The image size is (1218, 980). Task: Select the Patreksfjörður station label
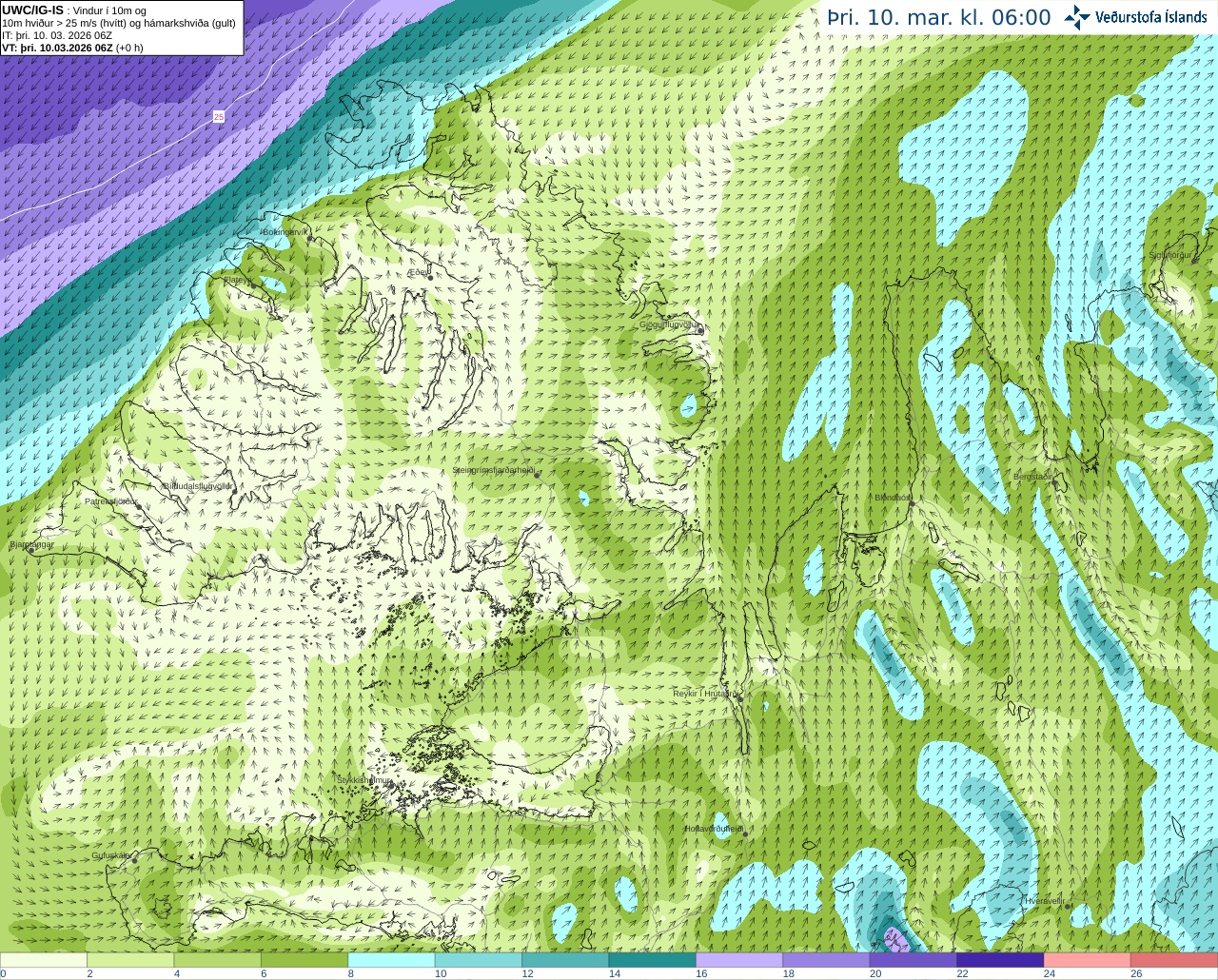tap(111, 500)
